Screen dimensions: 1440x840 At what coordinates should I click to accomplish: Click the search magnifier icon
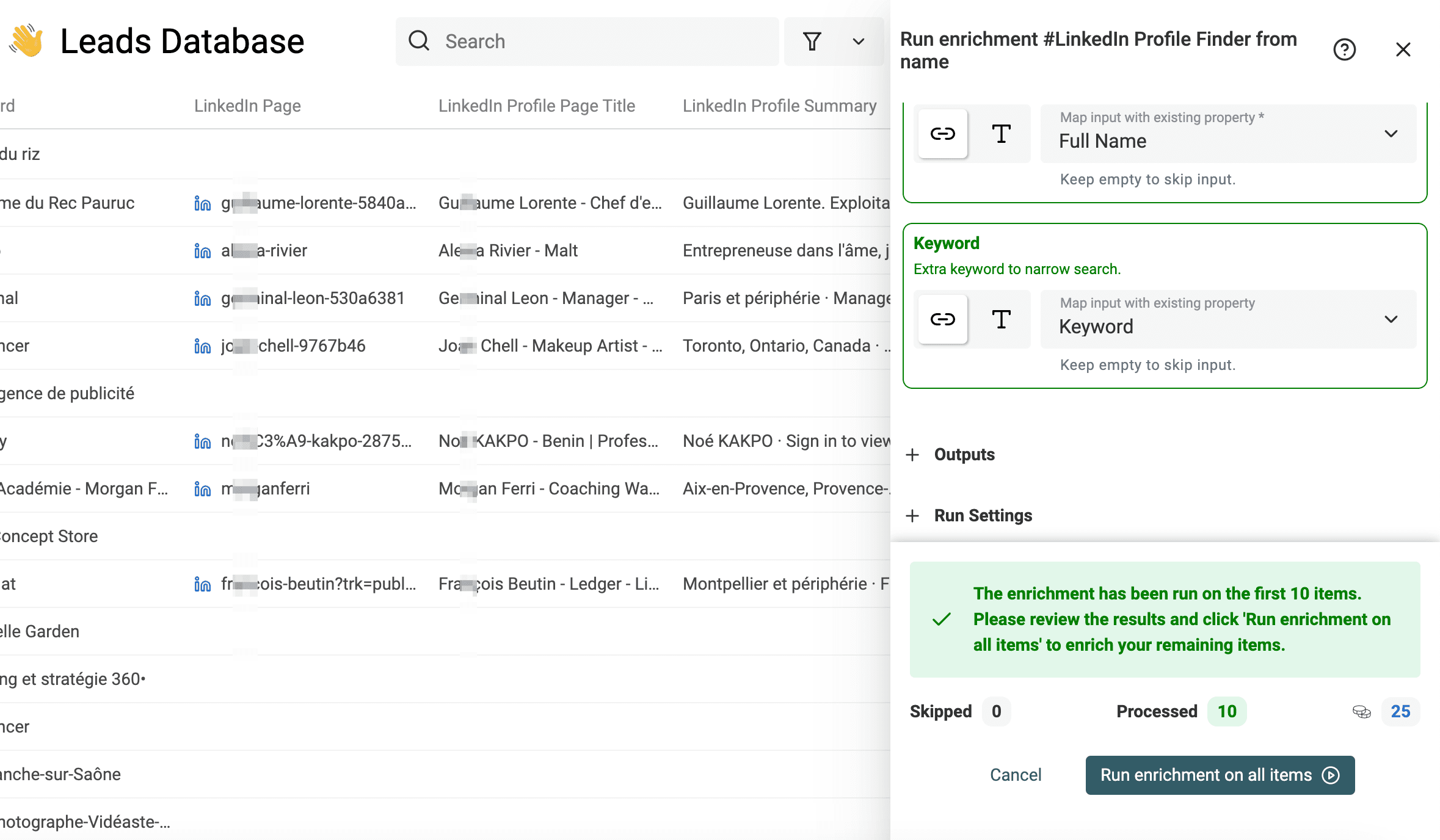[419, 41]
